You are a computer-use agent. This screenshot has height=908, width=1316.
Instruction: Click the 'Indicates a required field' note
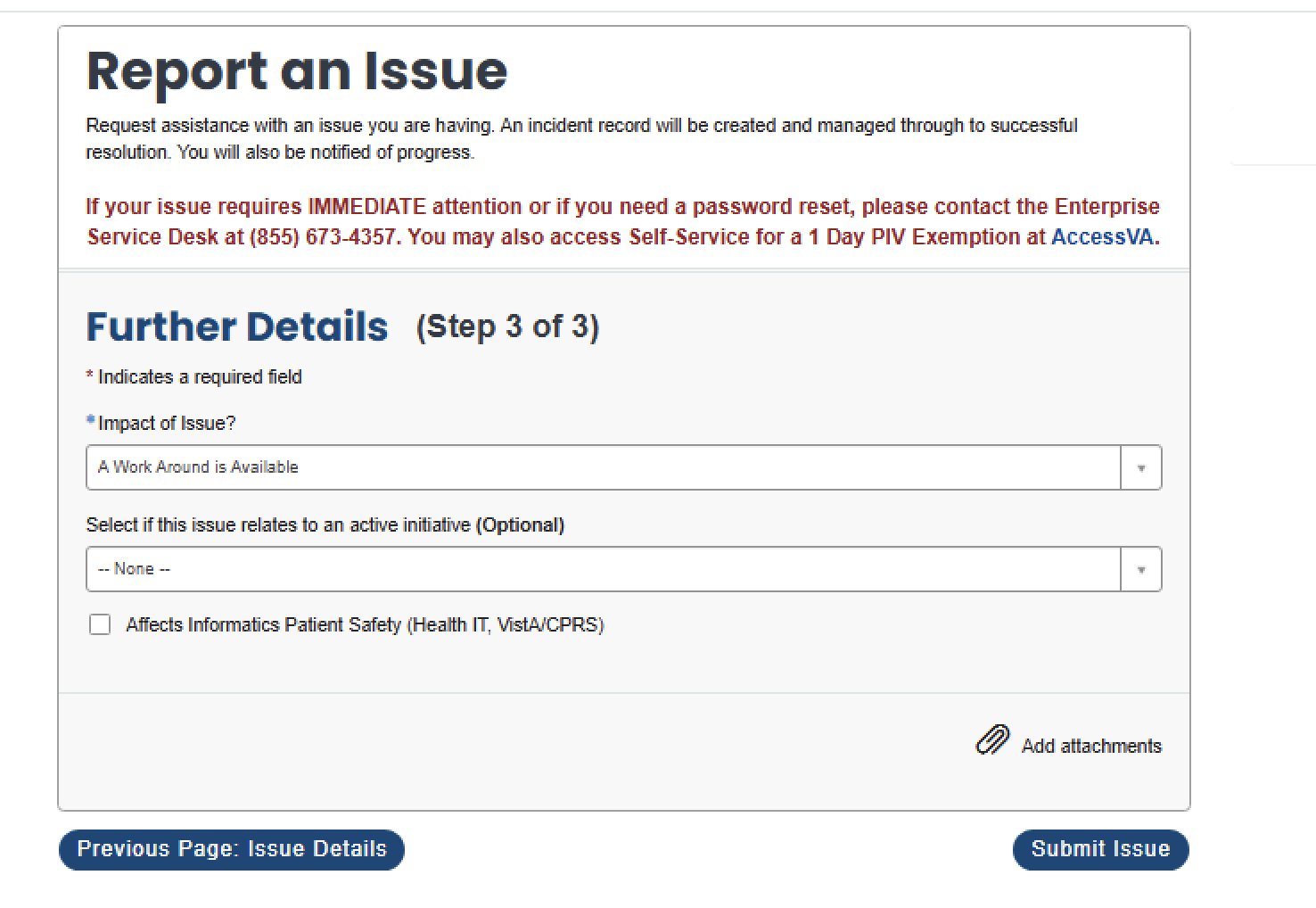coord(200,377)
